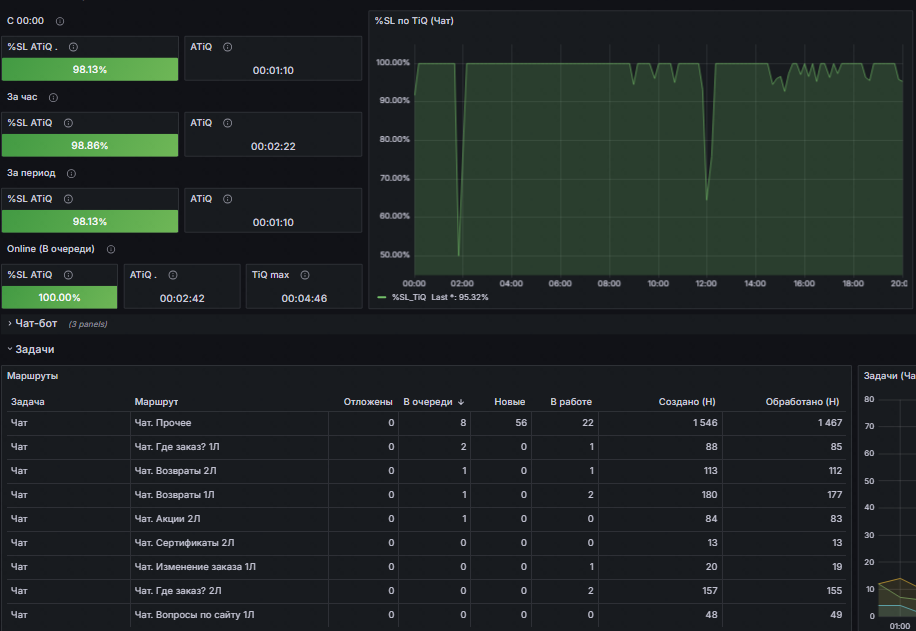Sort table by "Обработано (Н)" column header
Viewport: 916px width, 631px height.
pos(802,402)
